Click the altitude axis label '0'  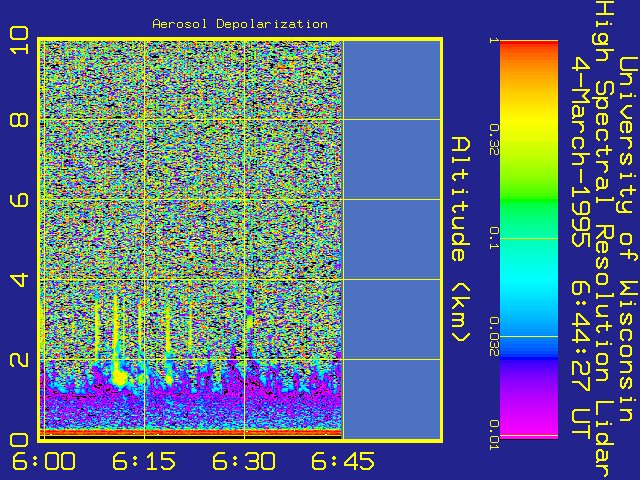[x=19, y=440]
